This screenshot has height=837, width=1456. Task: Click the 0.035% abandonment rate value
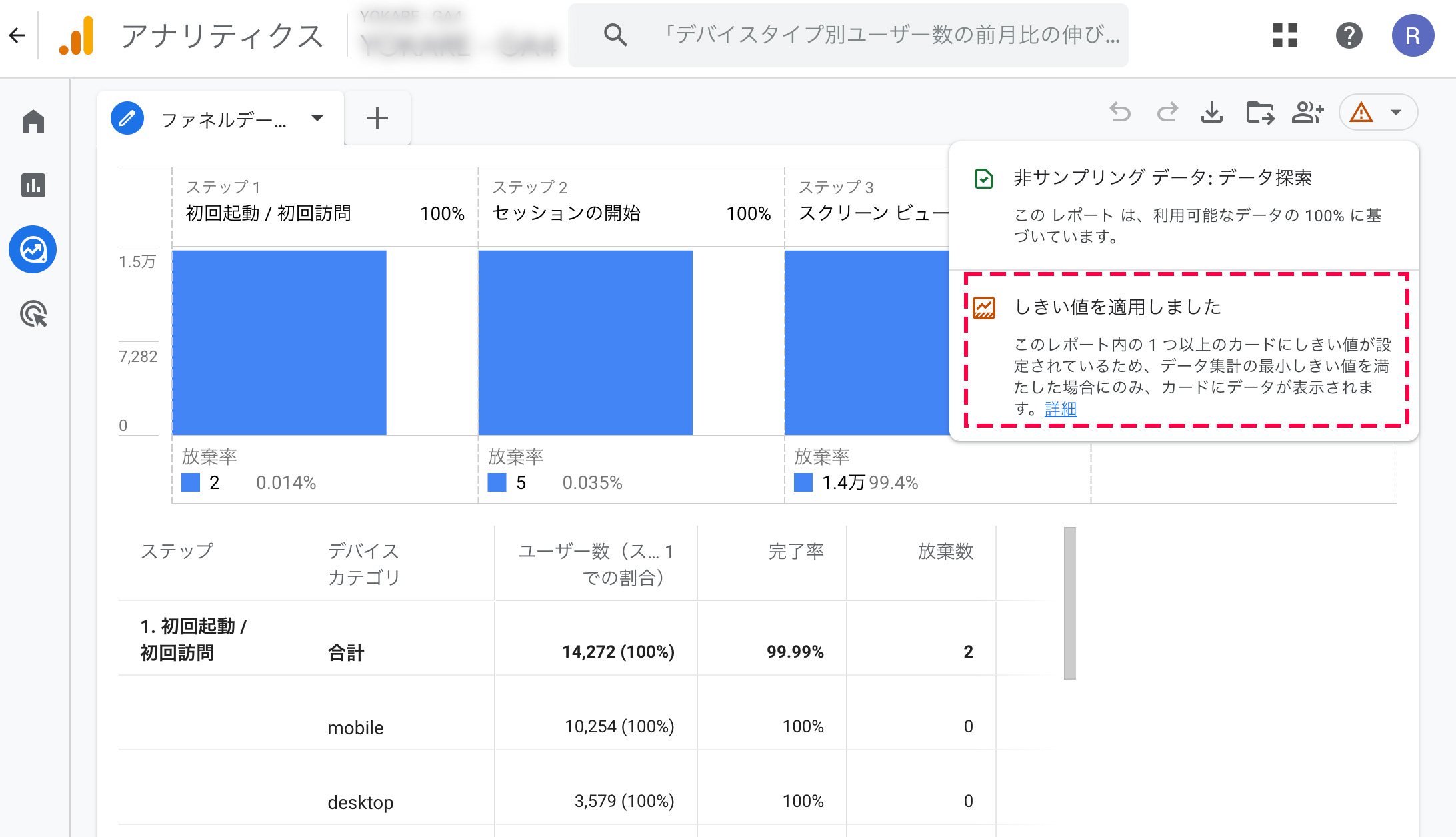pos(592,482)
